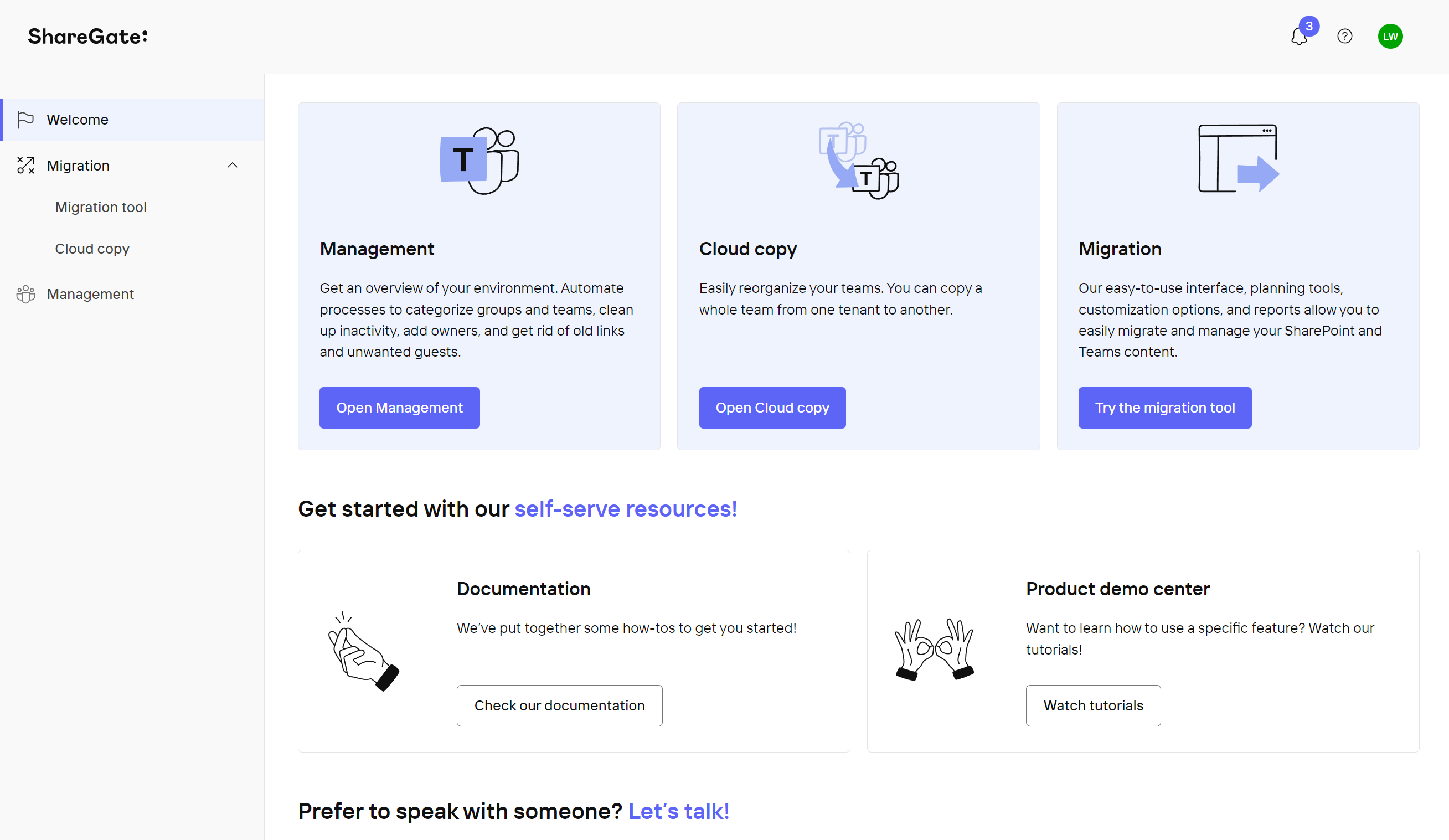Click the Open Cloud copy button
This screenshot has width=1449, height=840.
point(772,408)
